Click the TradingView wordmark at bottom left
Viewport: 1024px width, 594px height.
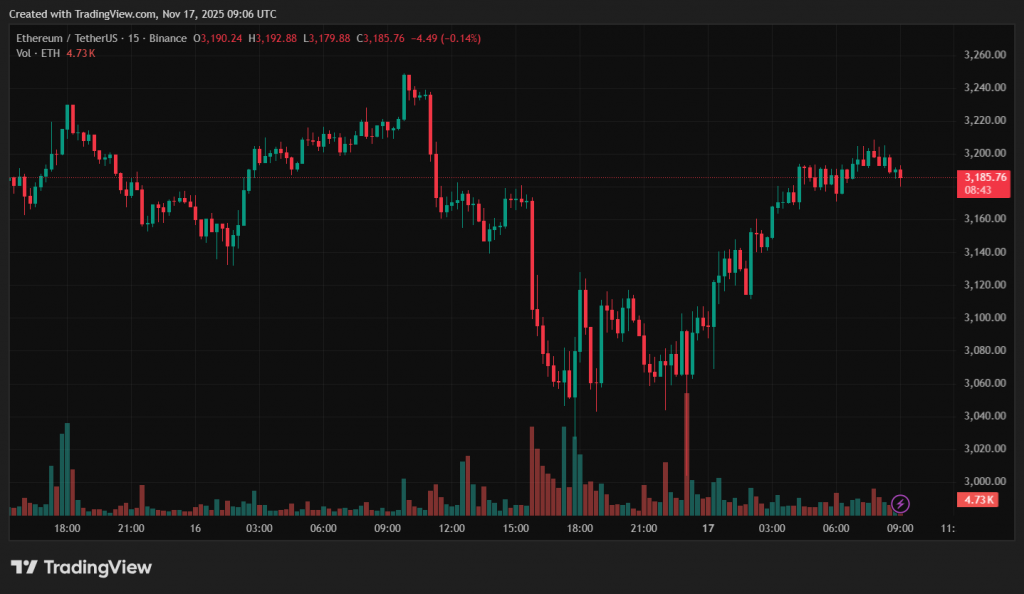(97, 567)
